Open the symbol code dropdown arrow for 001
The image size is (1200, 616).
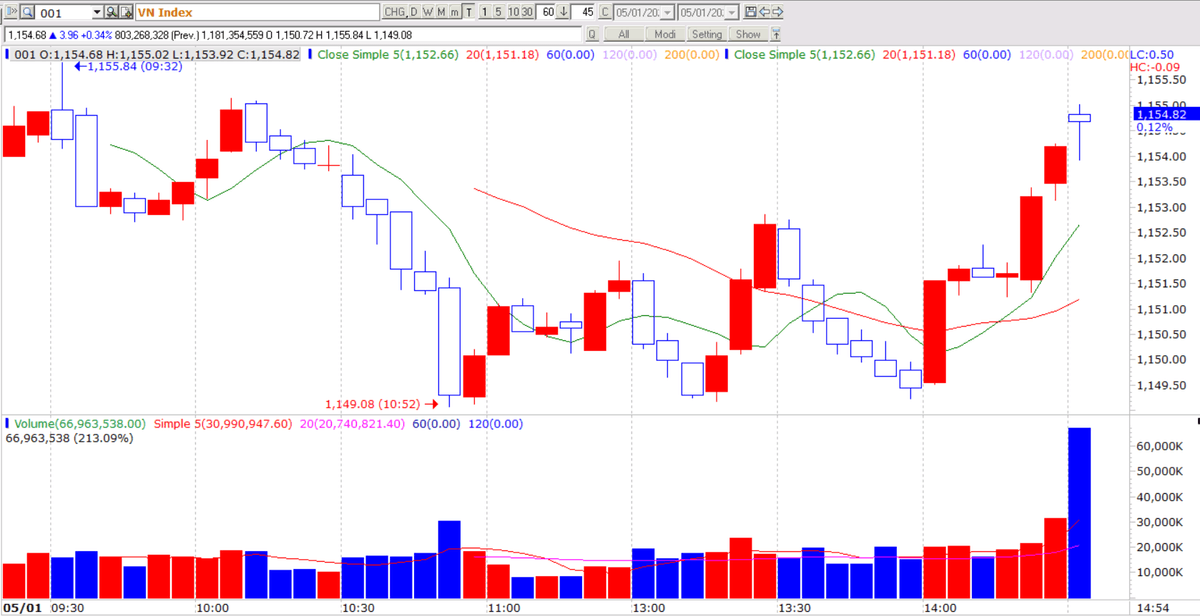pos(97,12)
